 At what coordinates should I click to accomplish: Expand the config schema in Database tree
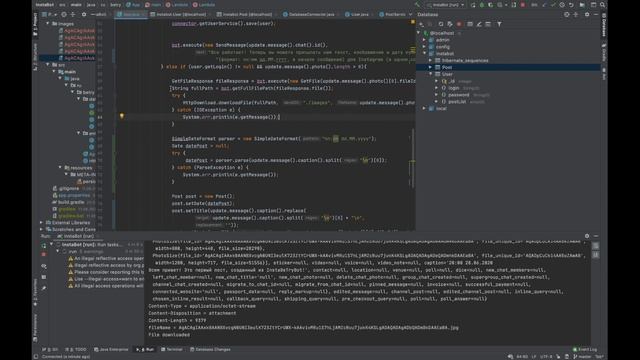coord(424,47)
